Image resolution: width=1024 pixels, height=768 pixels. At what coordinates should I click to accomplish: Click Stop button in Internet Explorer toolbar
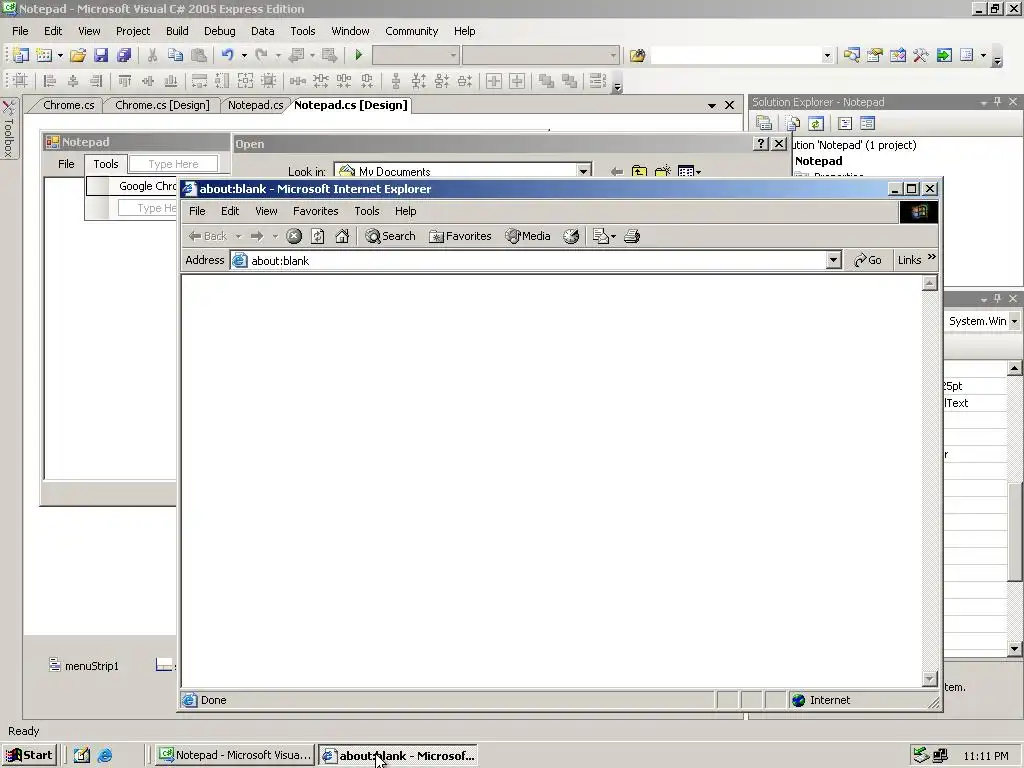point(294,236)
